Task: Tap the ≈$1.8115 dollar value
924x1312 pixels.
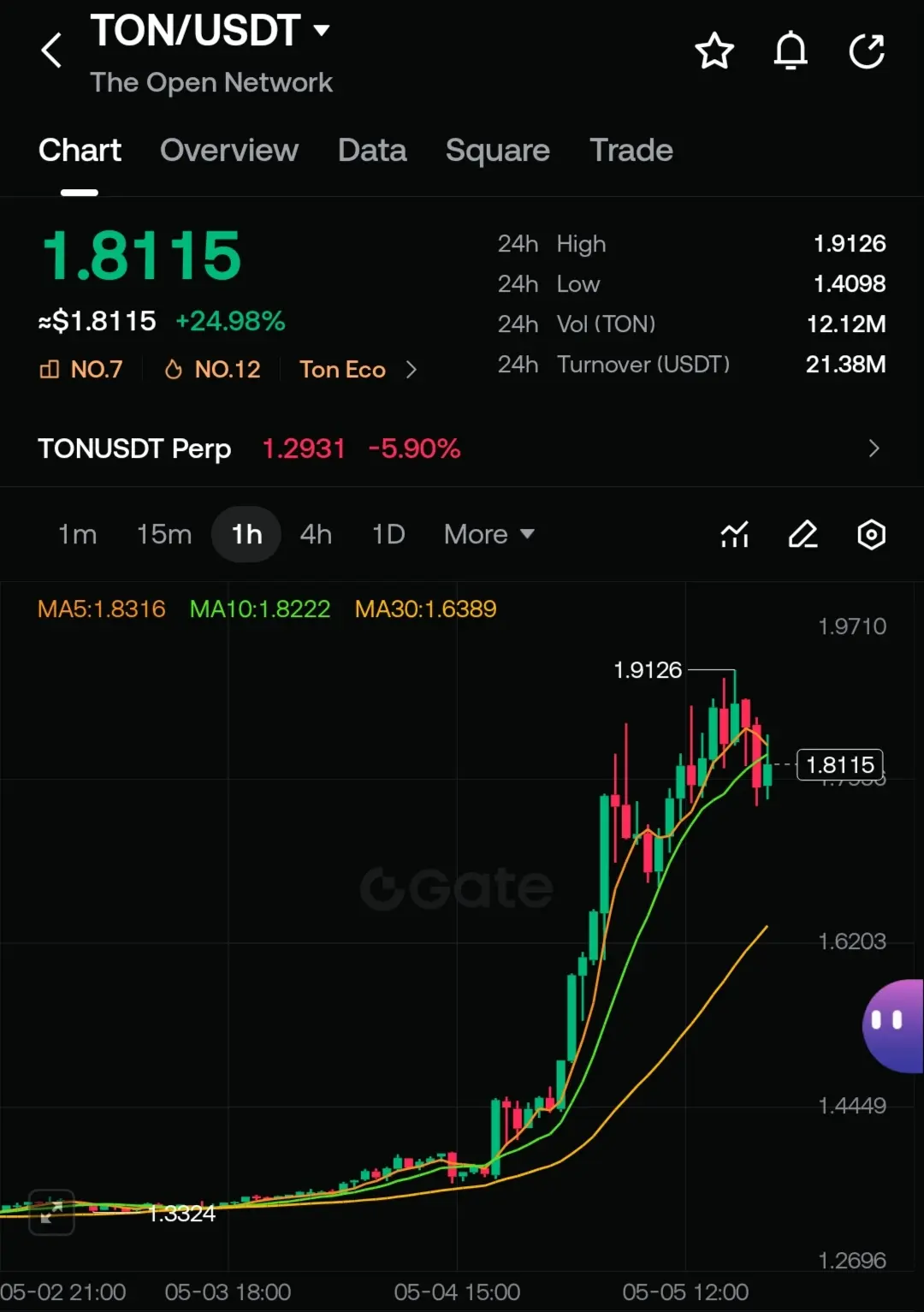Action: (x=97, y=321)
